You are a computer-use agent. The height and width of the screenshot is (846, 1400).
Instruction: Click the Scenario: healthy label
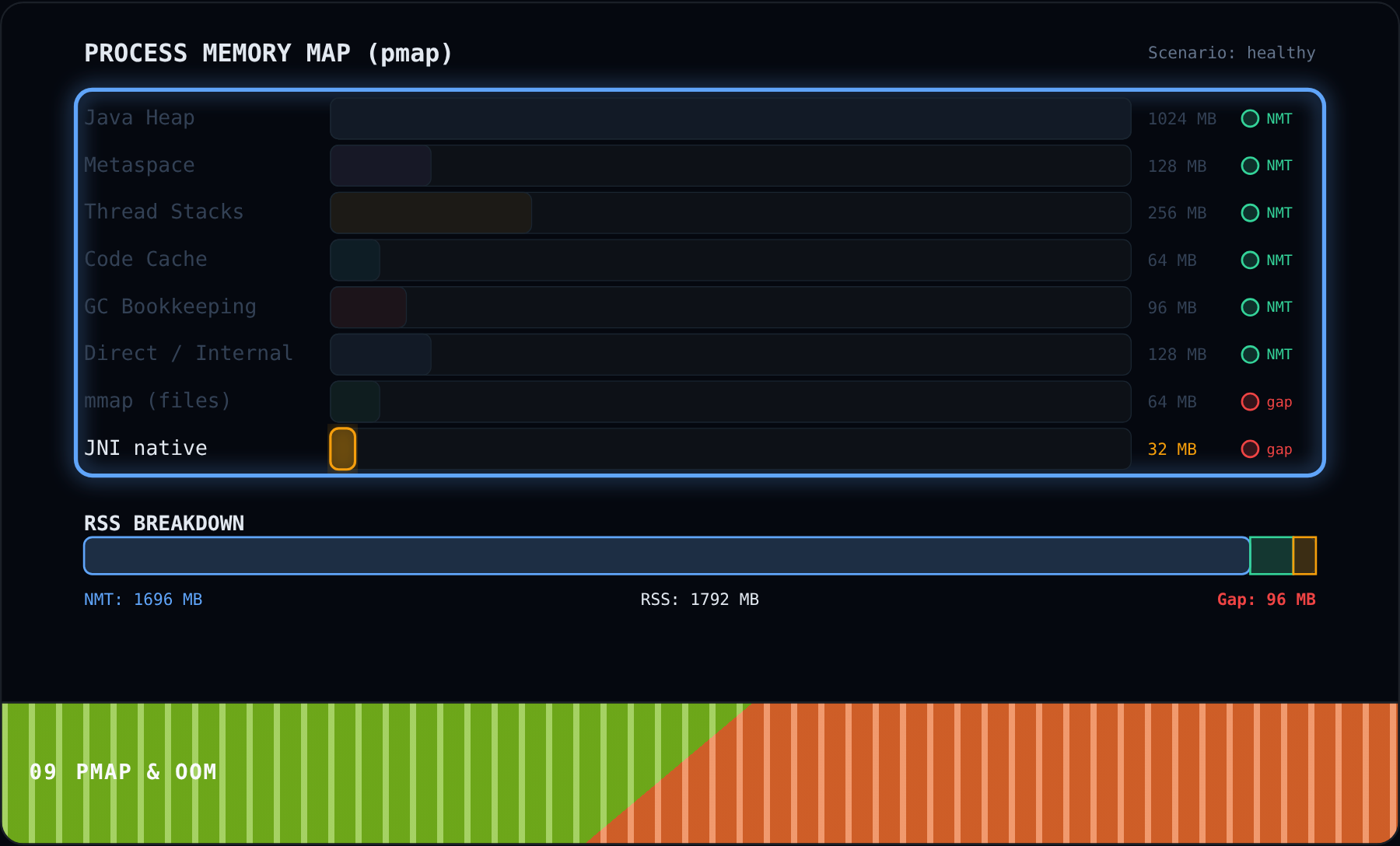pyautogui.click(x=1232, y=53)
